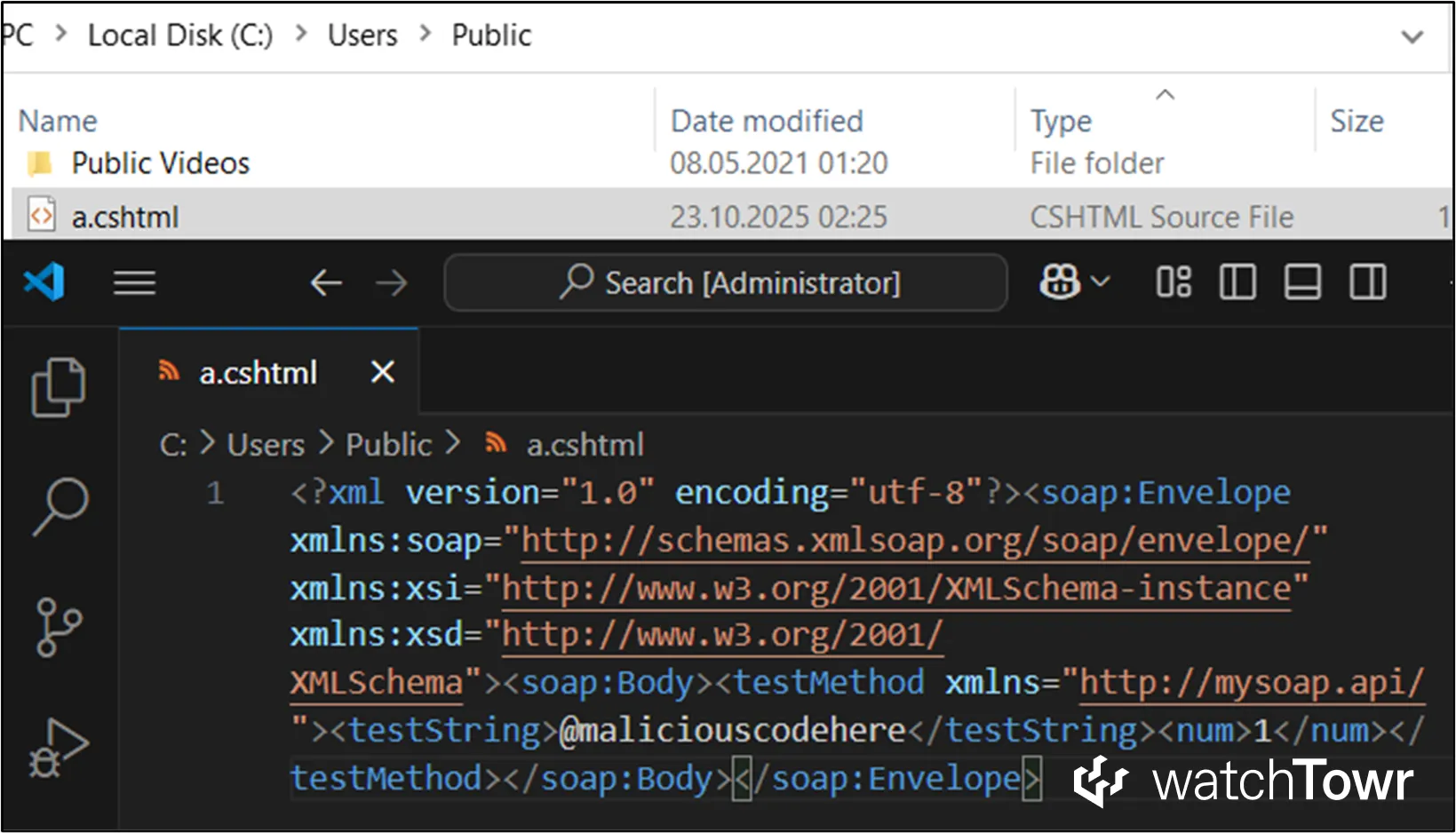The height and width of the screenshot is (833, 1456).
Task: Toggle the secondary side bar
Action: (x=1367, y=282)
